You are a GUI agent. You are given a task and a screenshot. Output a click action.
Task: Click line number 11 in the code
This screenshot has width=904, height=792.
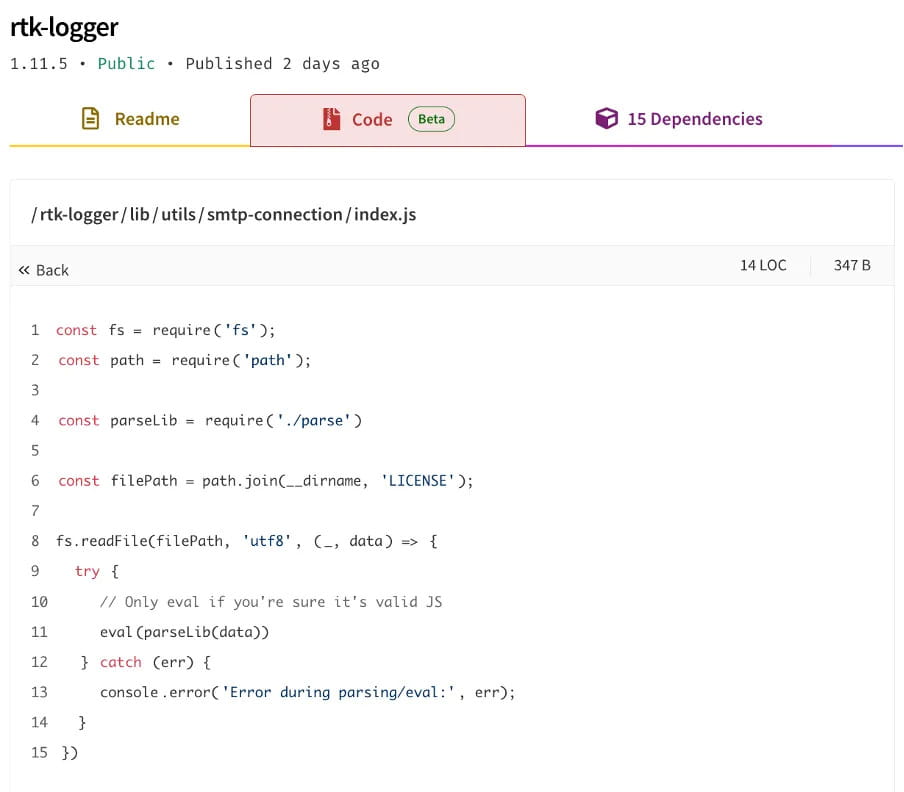39,632
